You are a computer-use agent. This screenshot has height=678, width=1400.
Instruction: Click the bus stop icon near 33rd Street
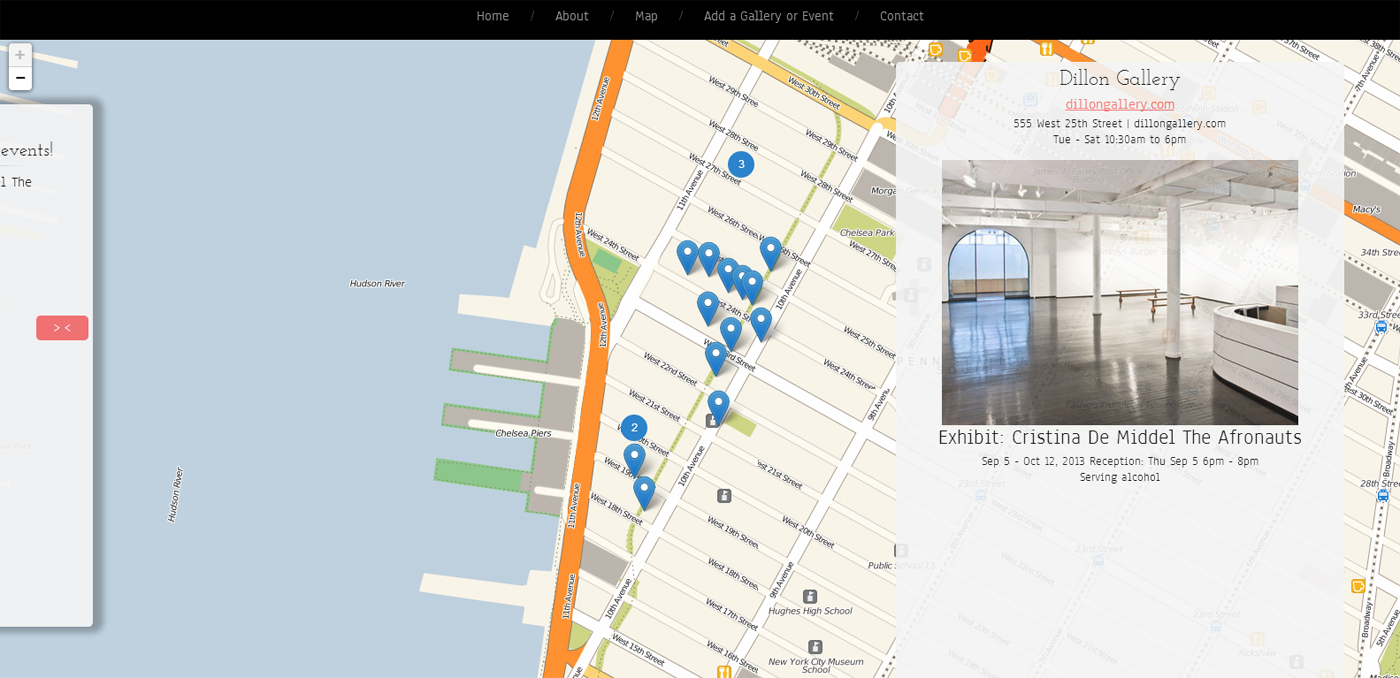[1381, 327]
